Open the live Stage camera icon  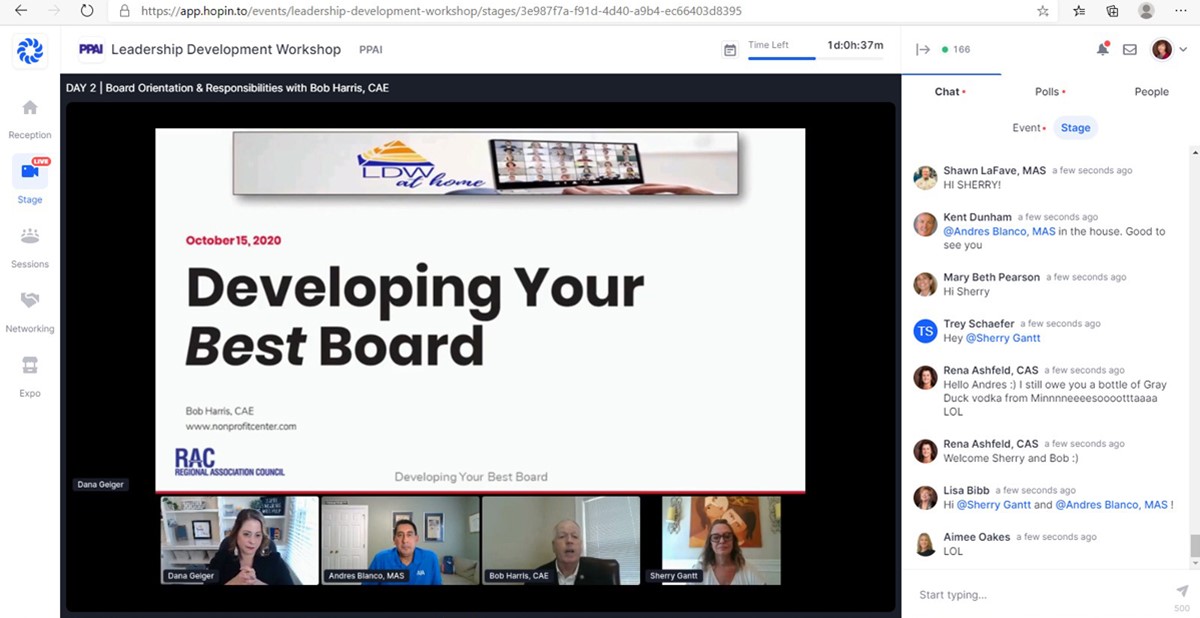(30, 172)
